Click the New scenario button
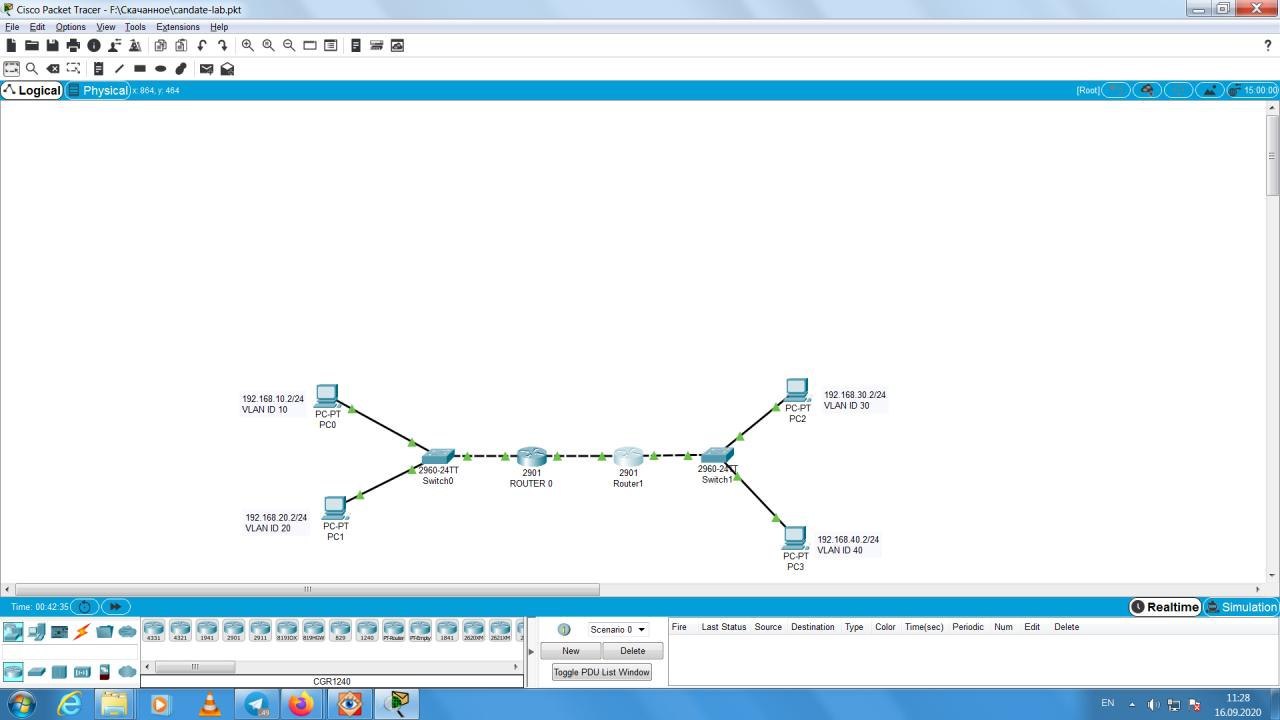The height and width of the screenshot is (720, 1280). point(570,651)
